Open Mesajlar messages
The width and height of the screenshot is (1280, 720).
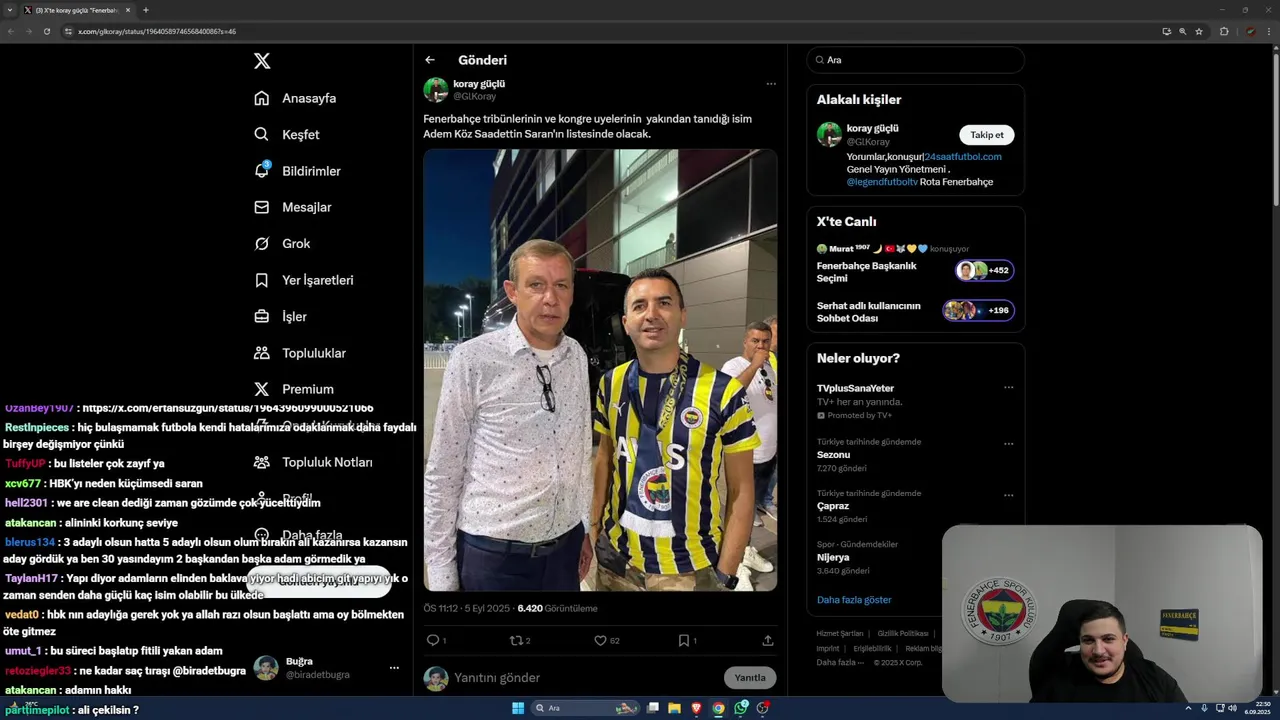click(292, 207)
